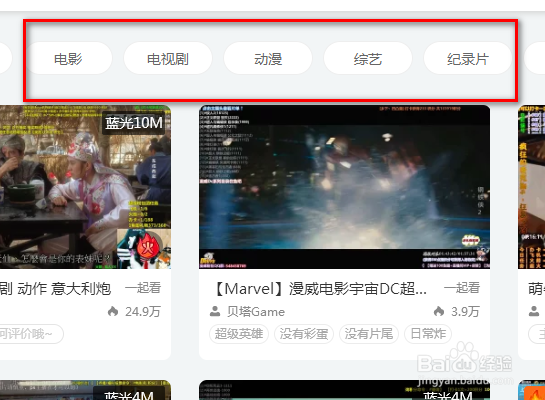Click the 【Marvel】漫威电影宇宙DC超... title
The image size is (545, 400).
click(x=320, y=289)
